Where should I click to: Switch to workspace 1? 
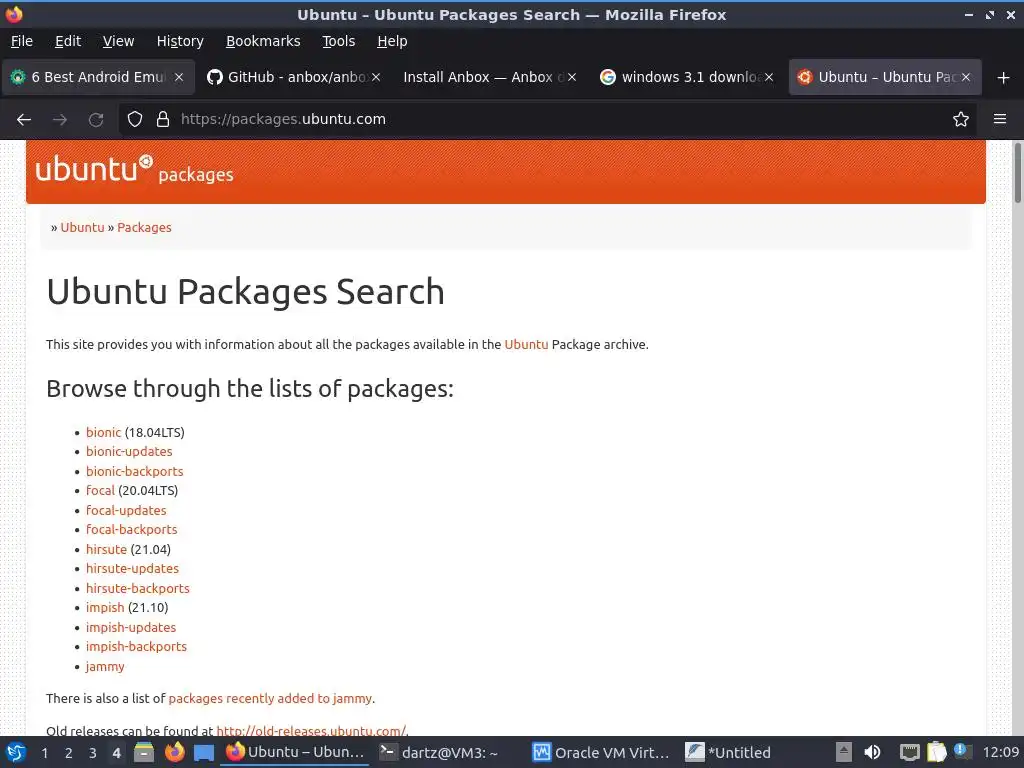(44, 753)
